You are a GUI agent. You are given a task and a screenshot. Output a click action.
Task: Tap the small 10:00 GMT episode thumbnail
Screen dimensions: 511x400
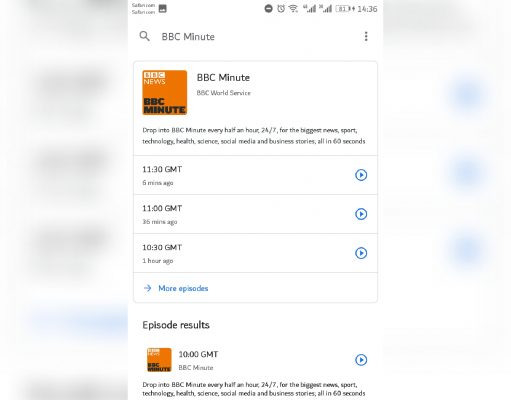coord(159,360)
